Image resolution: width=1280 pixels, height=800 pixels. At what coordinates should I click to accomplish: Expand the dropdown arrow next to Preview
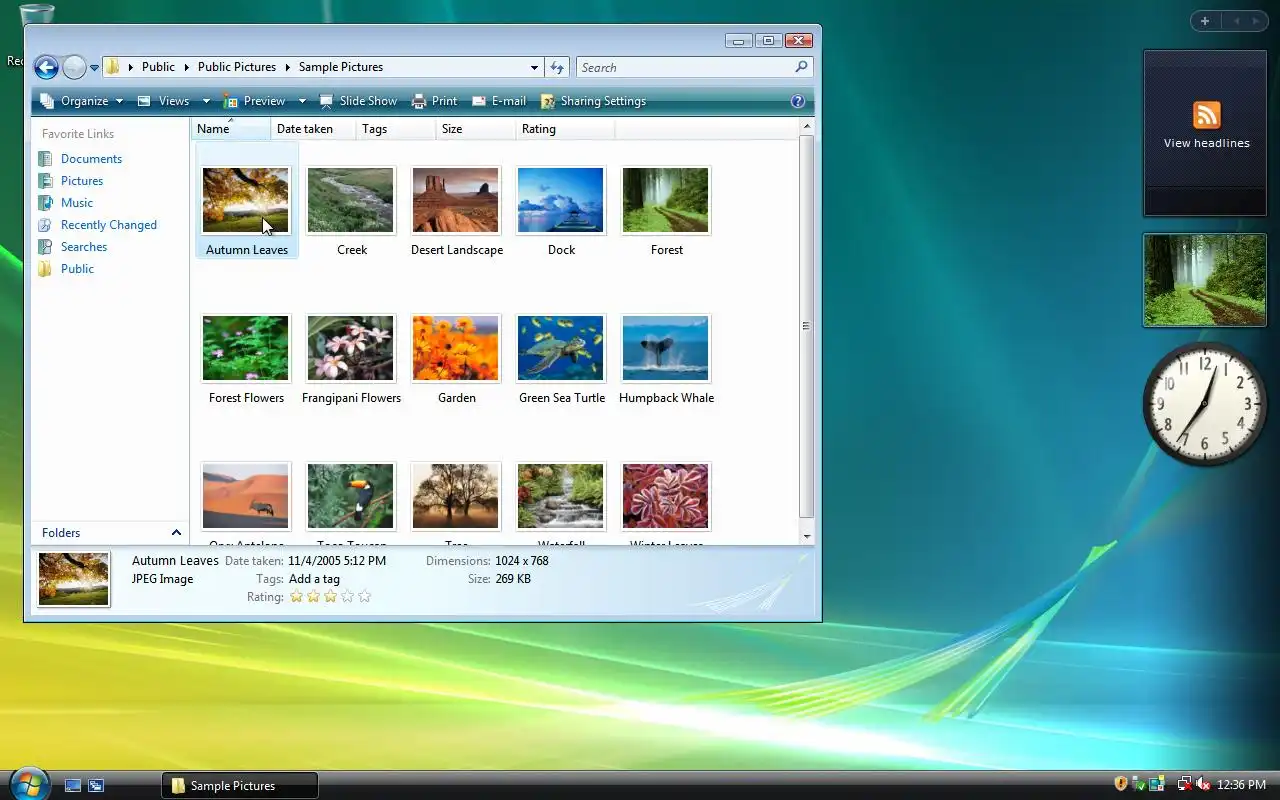302,101
